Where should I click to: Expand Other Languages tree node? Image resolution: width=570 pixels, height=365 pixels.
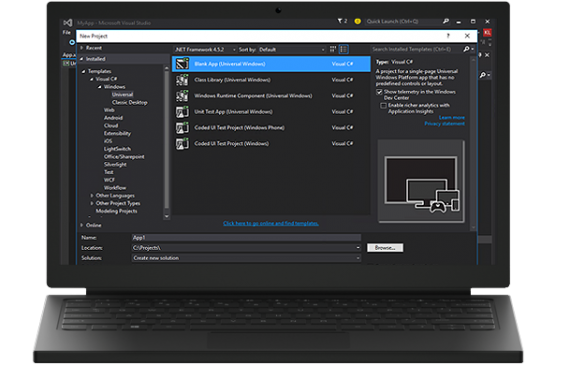(x=92, y=196)
